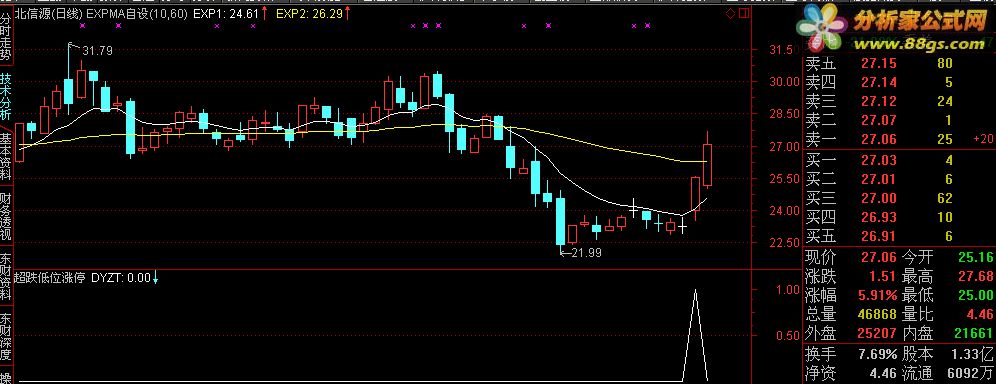Screen dimensions: 996x384
Task: Click the 总量 value 46868
Action: (x=877, y=314)
